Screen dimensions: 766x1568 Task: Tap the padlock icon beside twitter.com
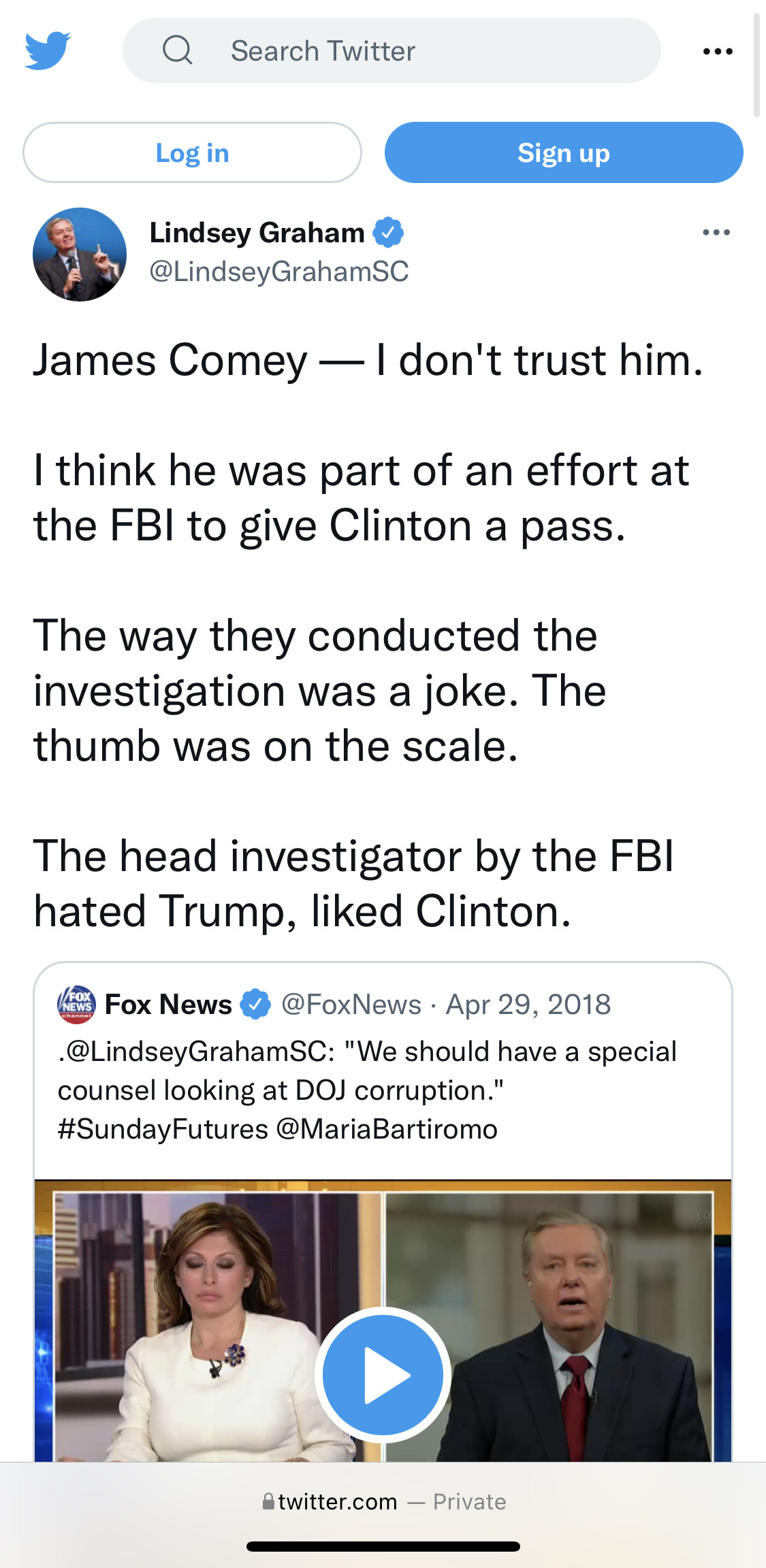click(x=268, y=1501)
